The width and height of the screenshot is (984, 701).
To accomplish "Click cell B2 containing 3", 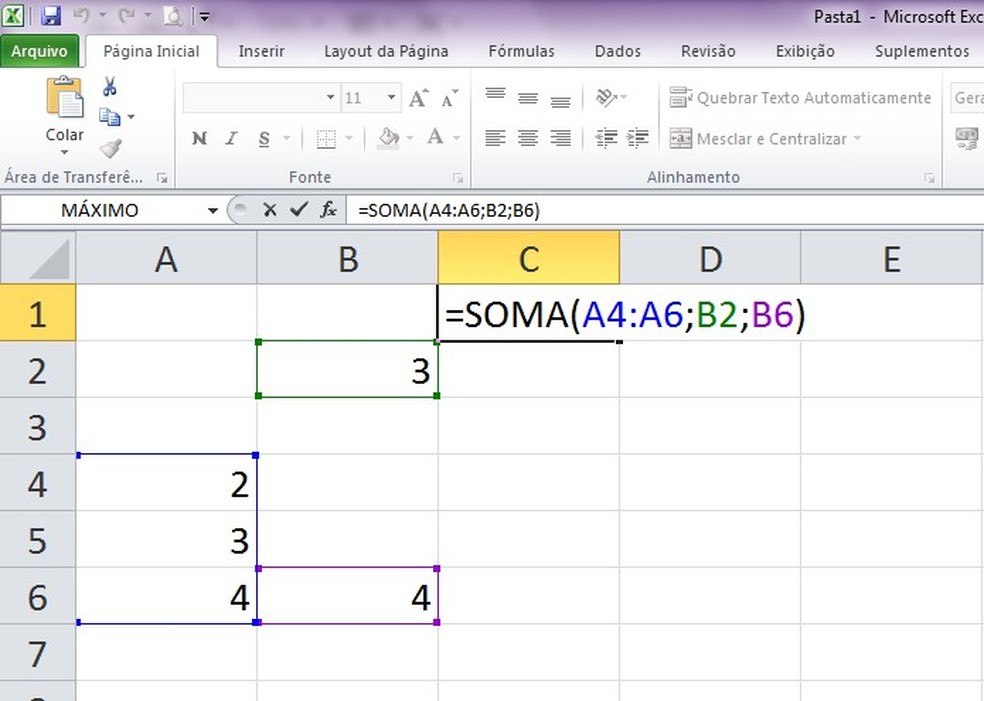I will 348,369.
